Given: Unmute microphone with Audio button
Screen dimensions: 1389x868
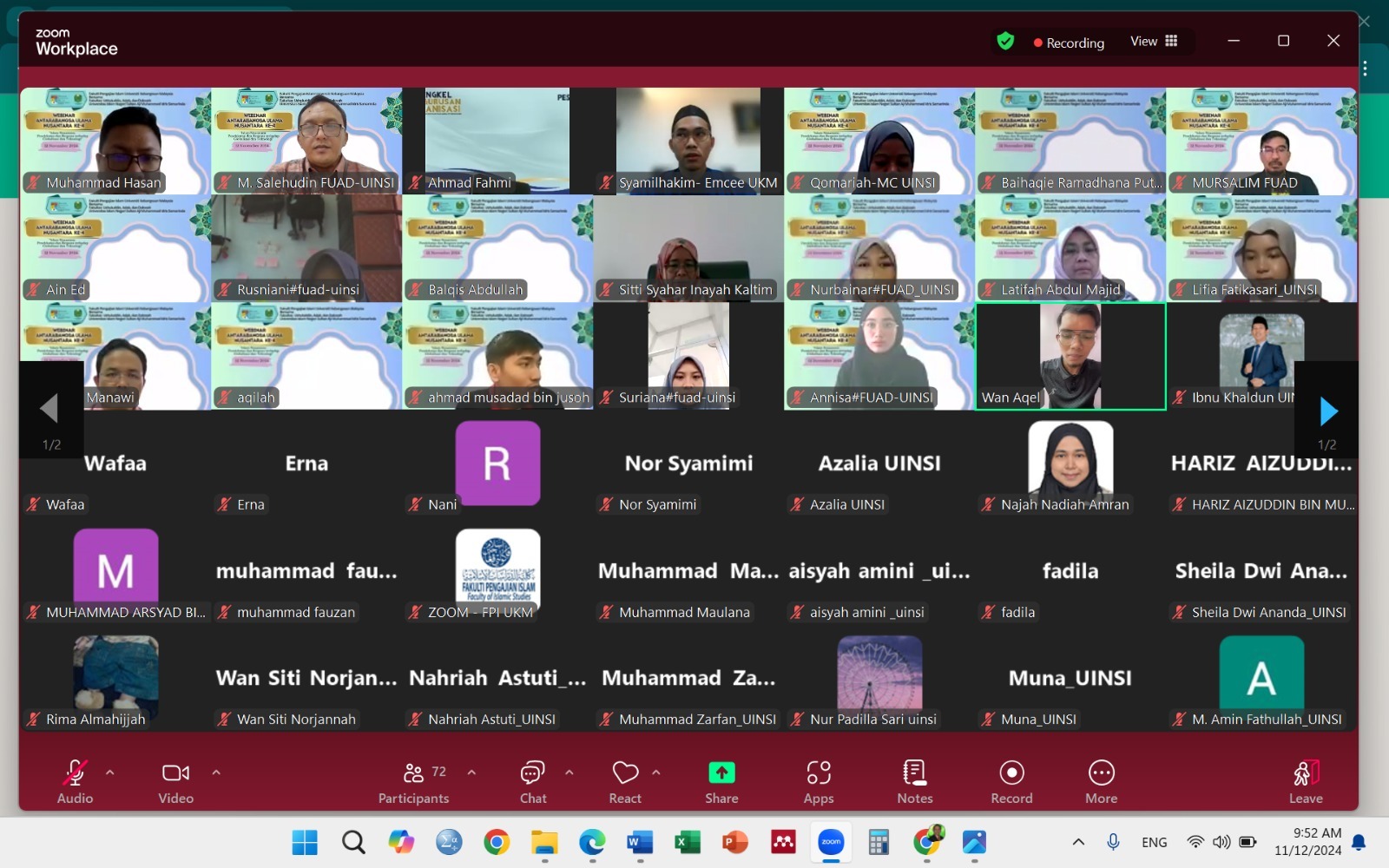Looking at the screenshot, I should point(75,781).
